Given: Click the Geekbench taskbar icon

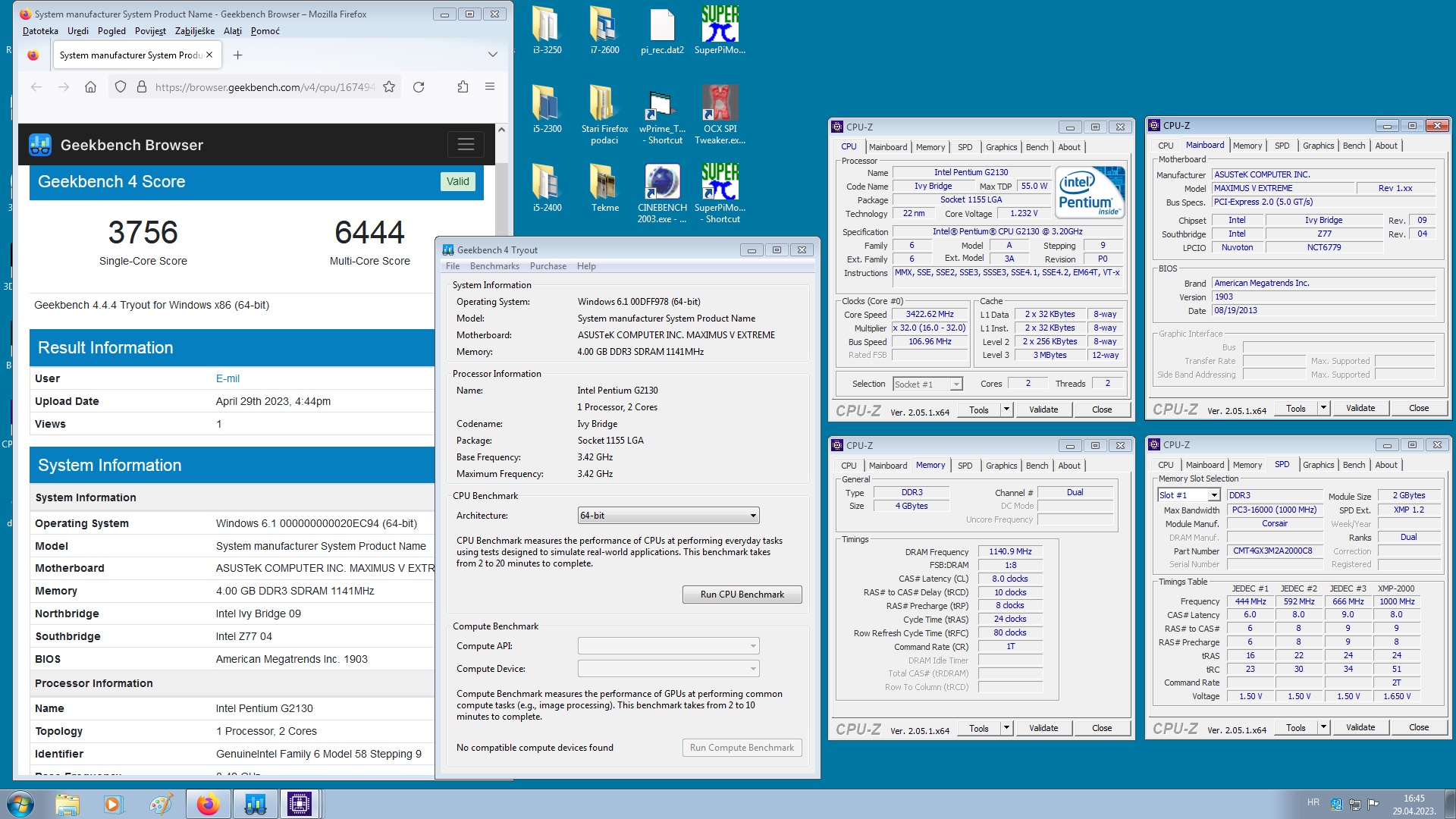Looking at the screenshot, I should [x=254, y=804].
